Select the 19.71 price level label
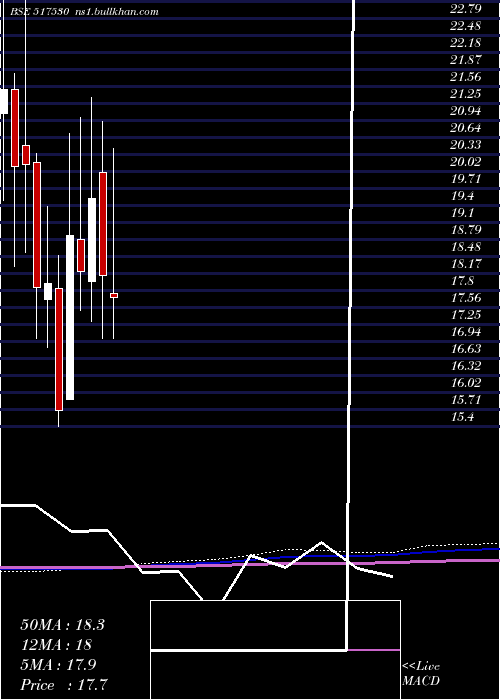This screenshot has height=700, width=500. (465, 179)
